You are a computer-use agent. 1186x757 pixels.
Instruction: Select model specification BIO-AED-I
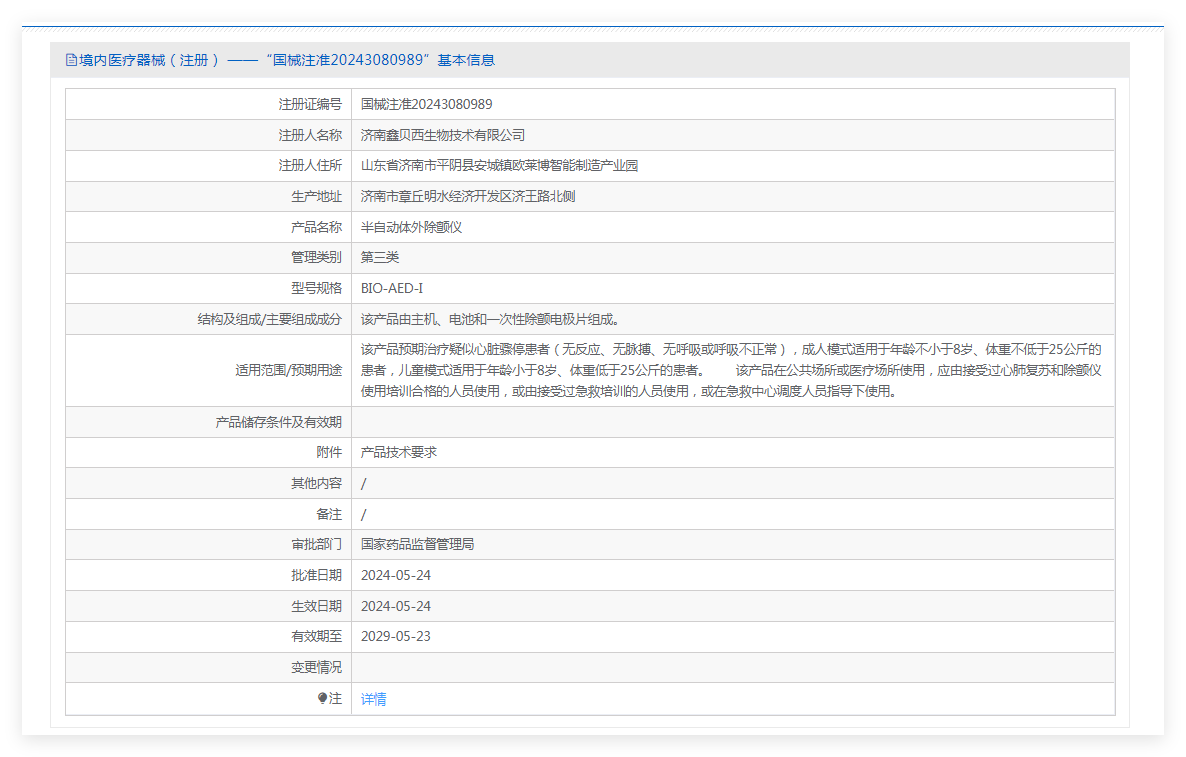391,288
